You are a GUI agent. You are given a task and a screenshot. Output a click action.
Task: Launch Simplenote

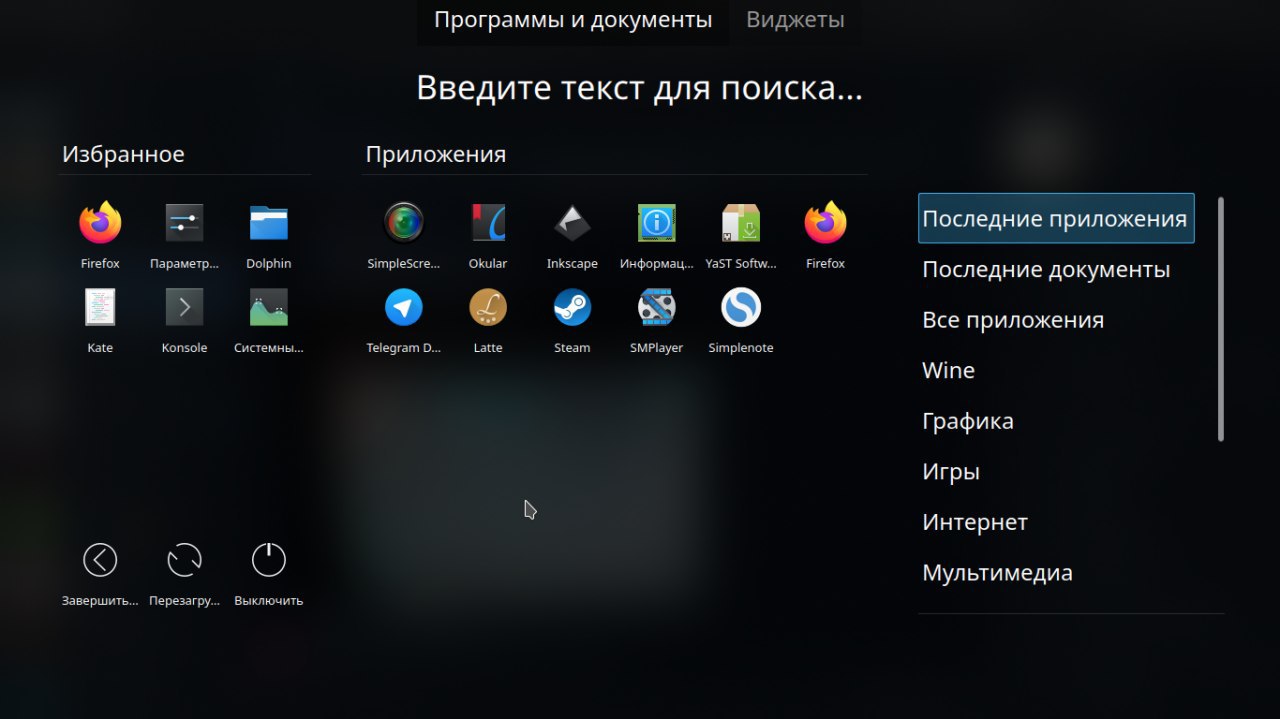pyautogui.click(x=740, y=307)
